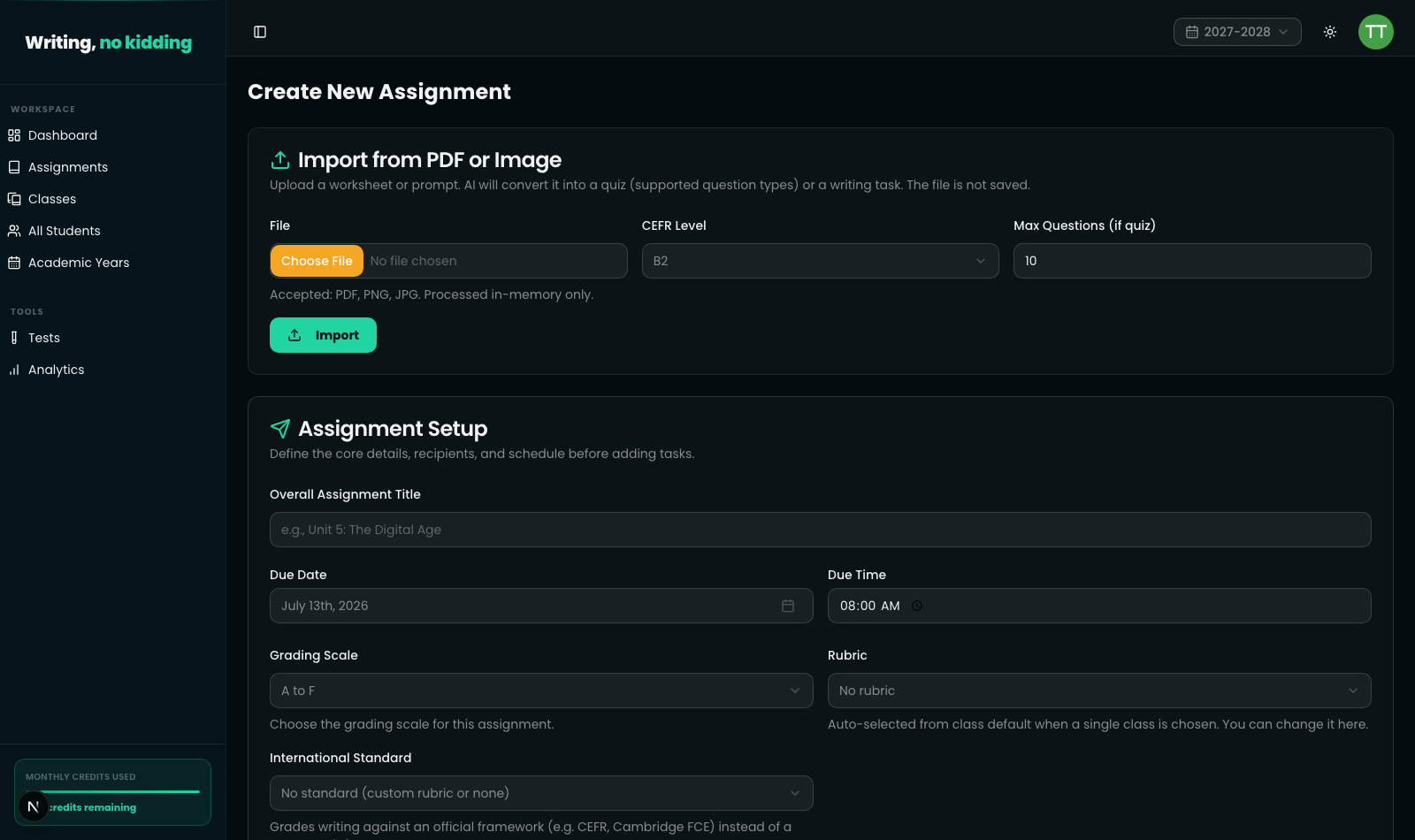Click the Classes icon in sidebar
Screen dimensions: 1415x840
pyautogui.click(x=14, y=199)
